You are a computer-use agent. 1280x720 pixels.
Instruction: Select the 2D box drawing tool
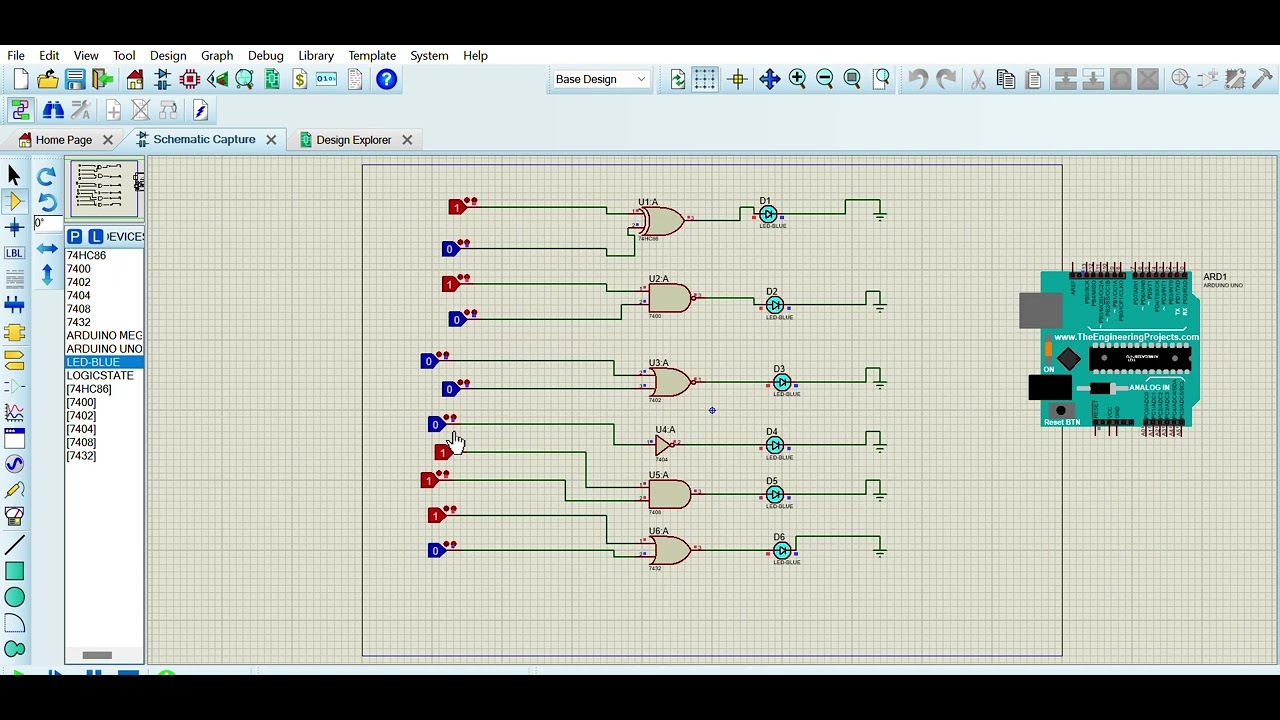(x=14, y=572)
